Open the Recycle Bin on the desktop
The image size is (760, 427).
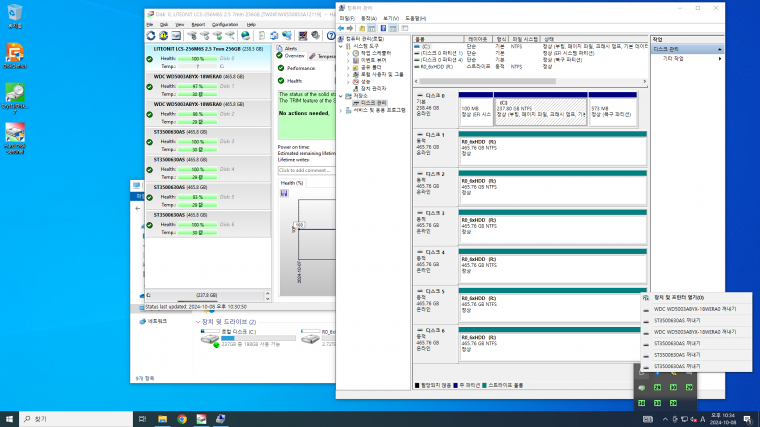15,16
